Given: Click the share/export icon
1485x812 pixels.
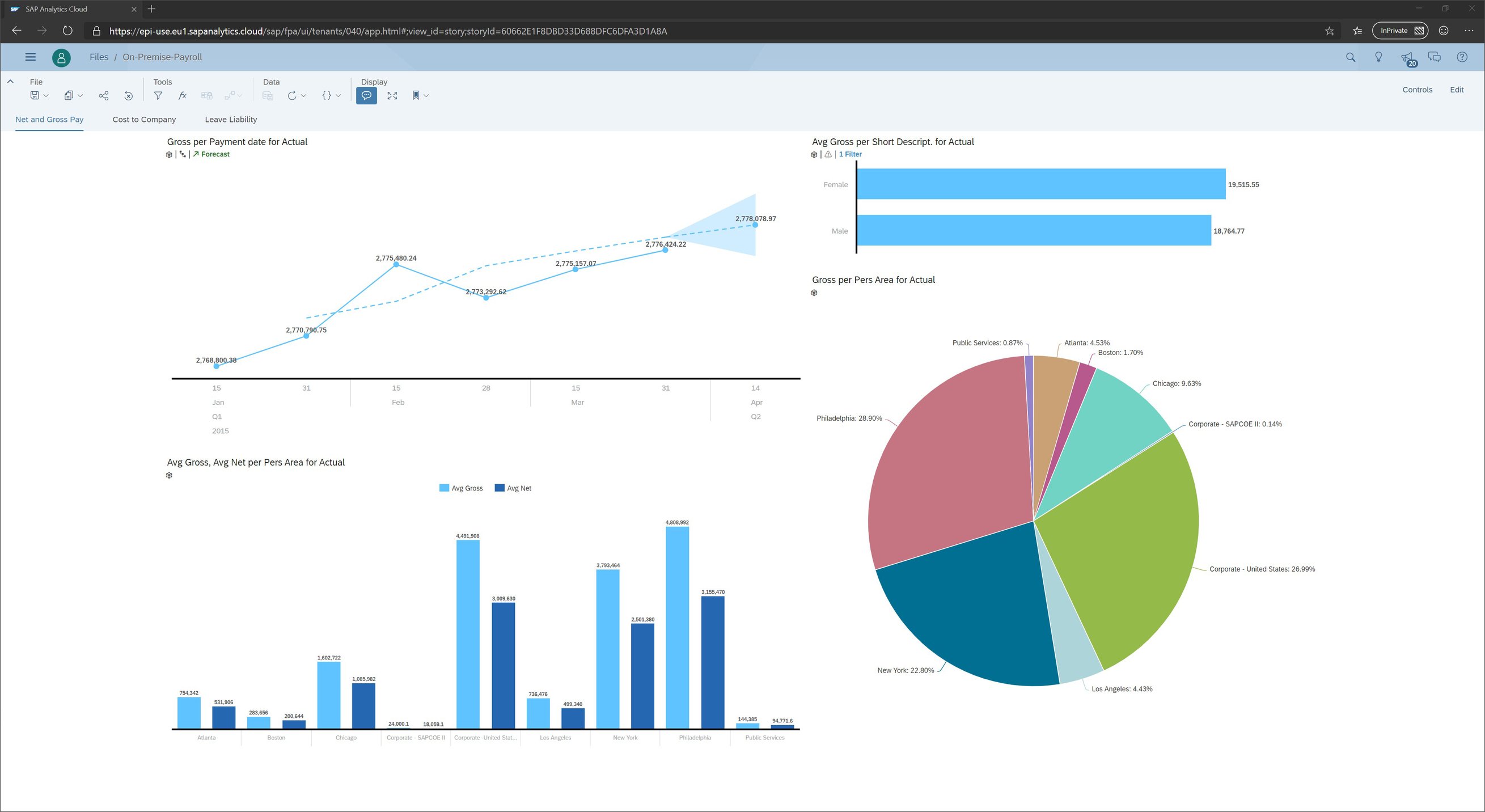Looking at the screenshot, I should point(103,95).
